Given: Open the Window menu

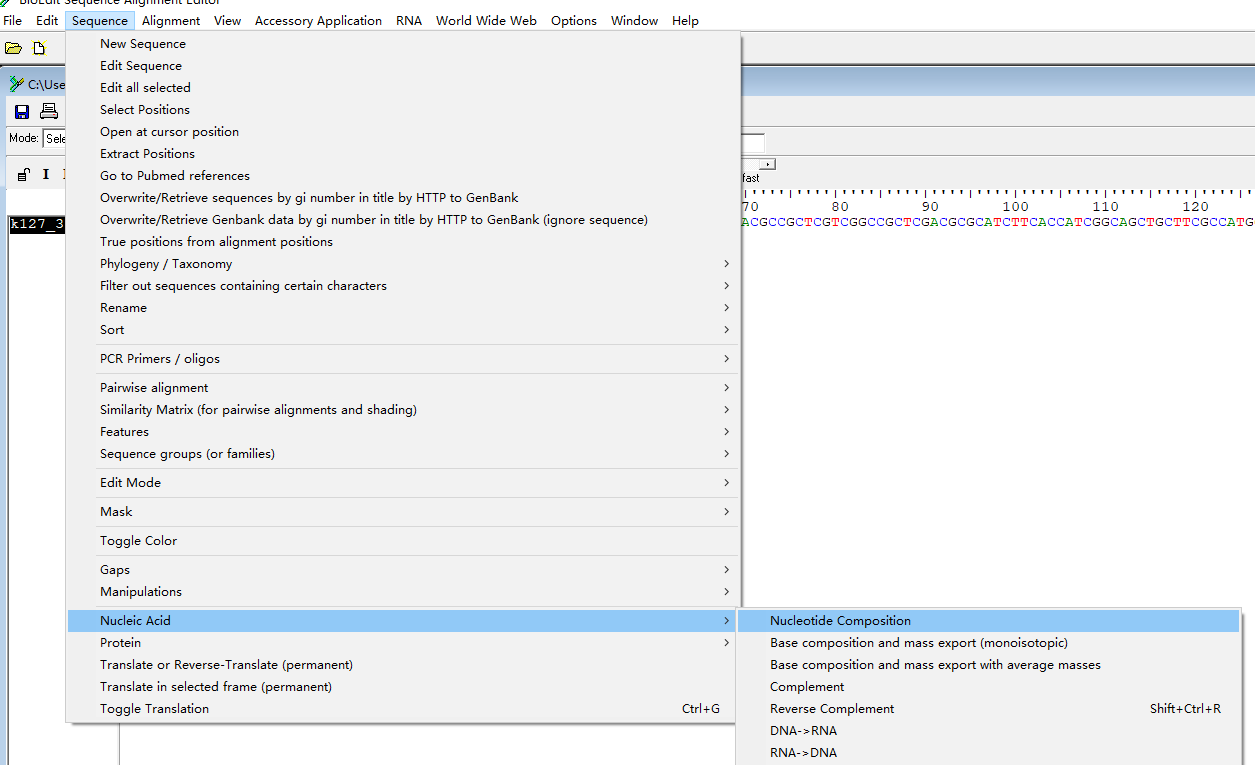Looking at the screenshot, I should click(x=634, y=20).
